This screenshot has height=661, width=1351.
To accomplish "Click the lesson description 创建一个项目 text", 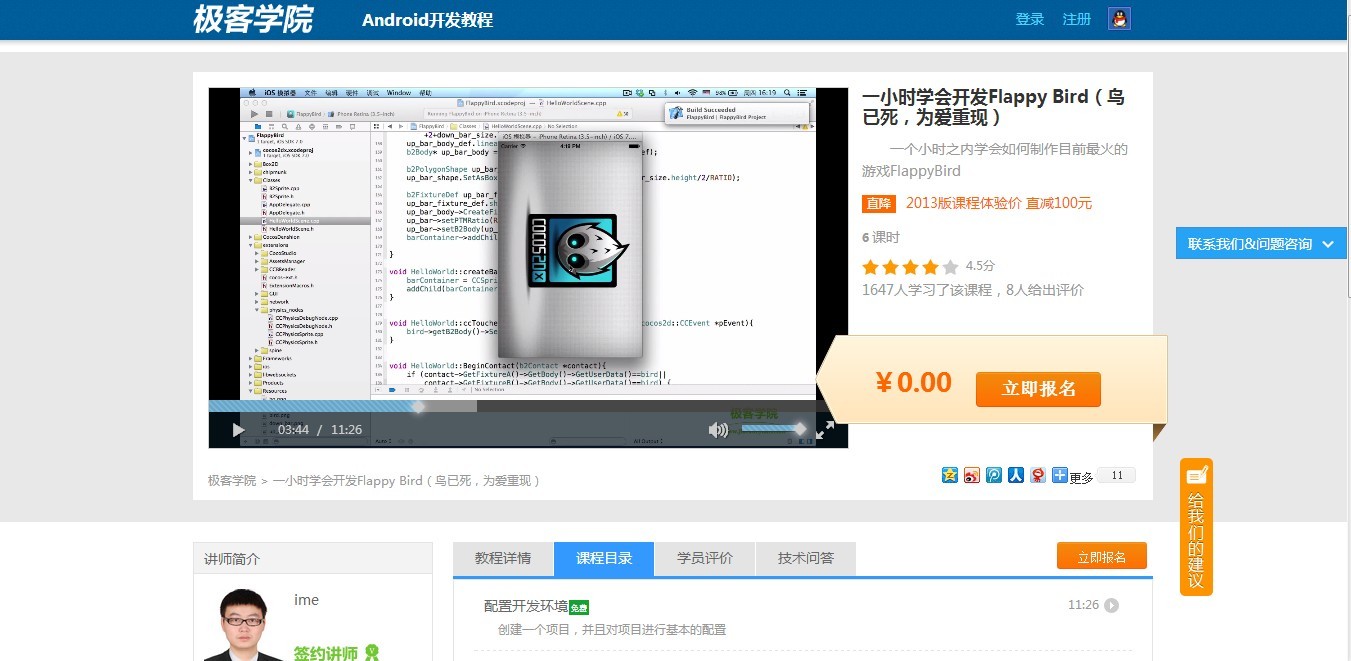I will coord(612,630).
